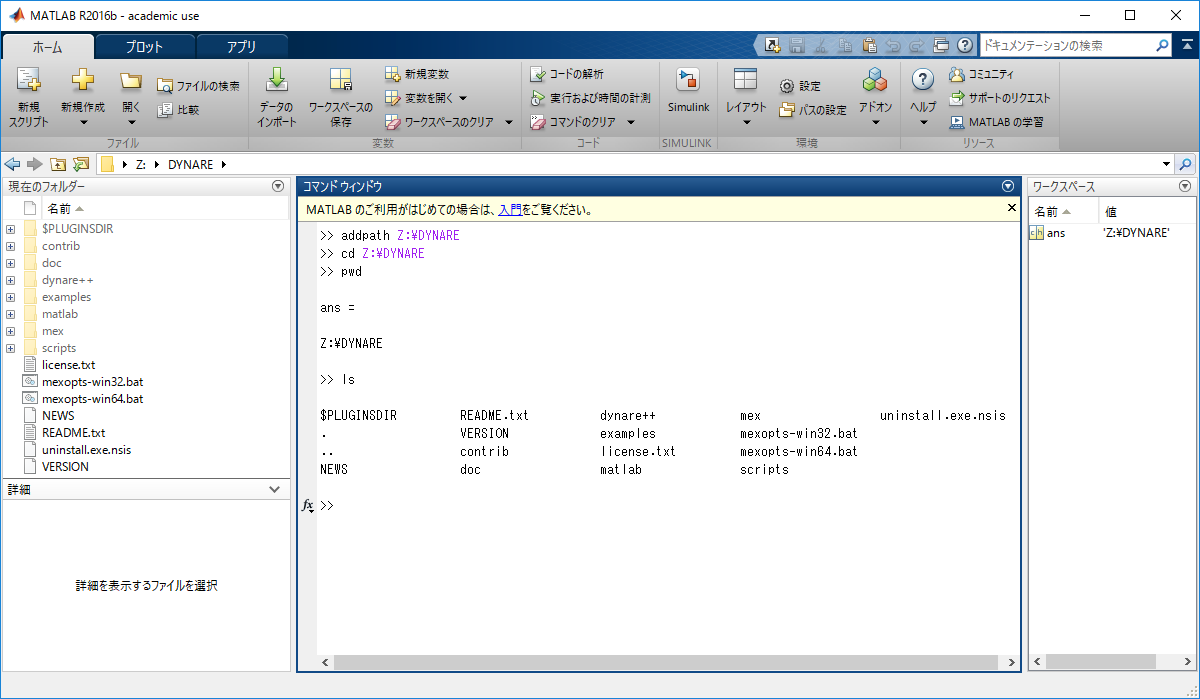1200x699 pixels.
Task: Click the 新規スクリプト (New Script) icon
Action: (28, 82)
